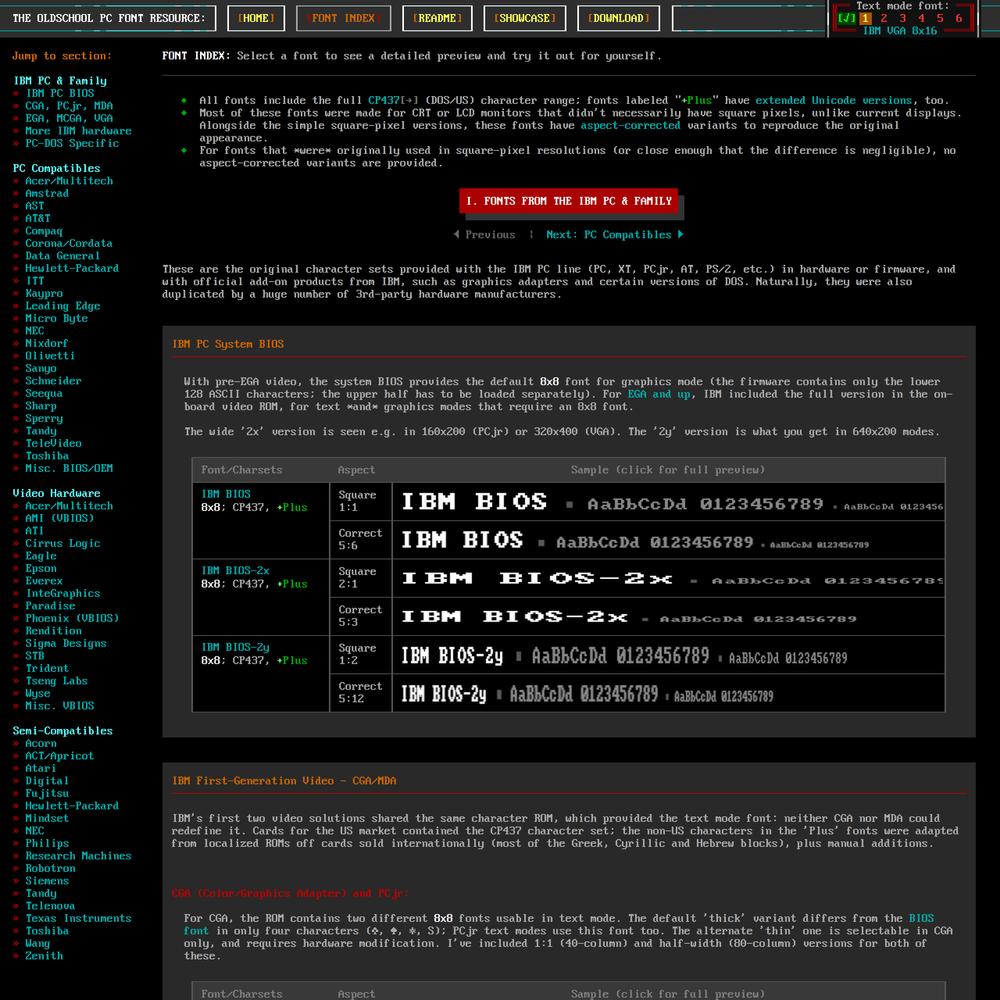Jump to TeleVideo fonts
This screenshot has height=1000, width=1000.
pos(53,443)
